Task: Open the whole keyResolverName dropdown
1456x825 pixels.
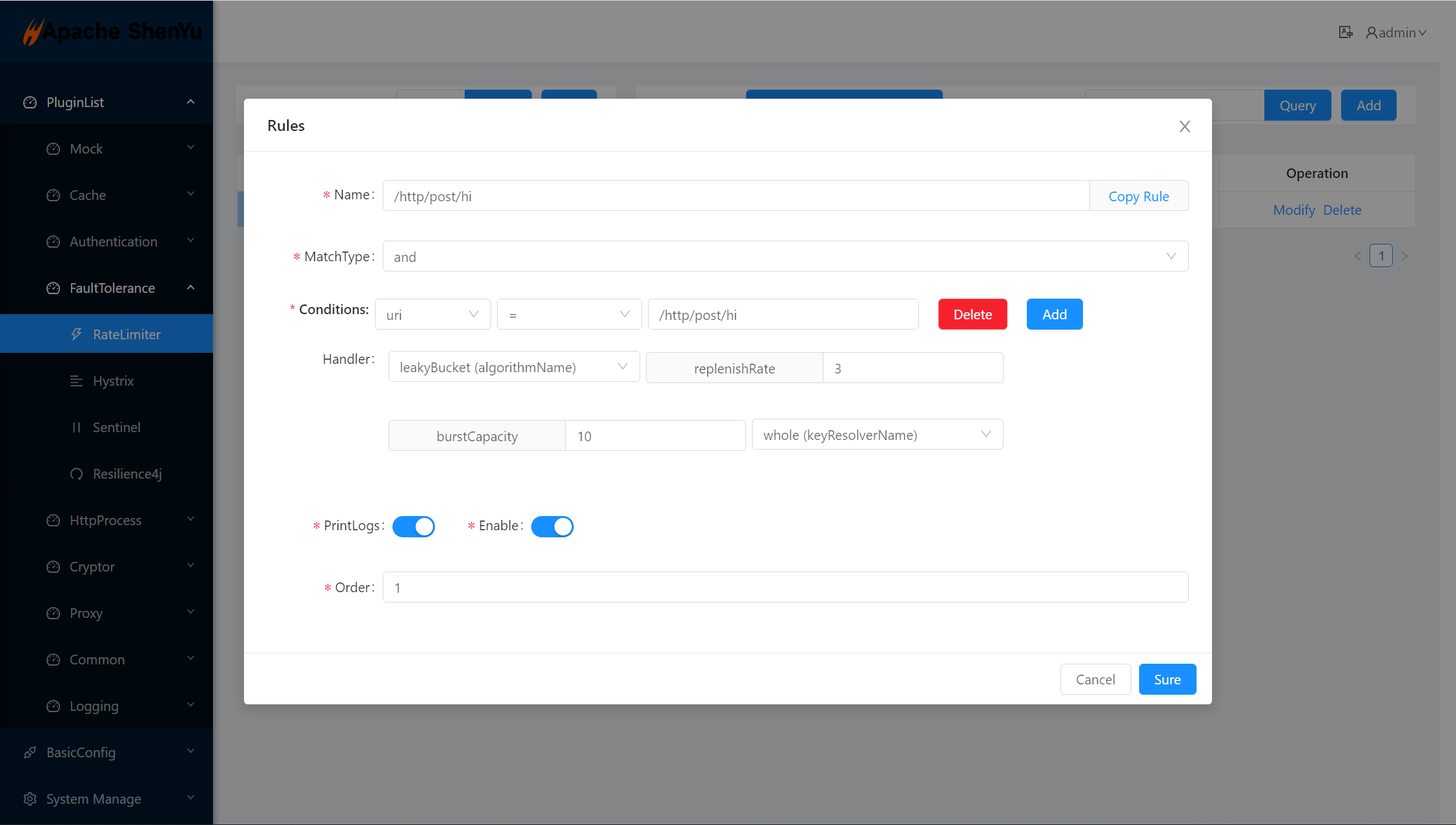Action: [877, 435]
